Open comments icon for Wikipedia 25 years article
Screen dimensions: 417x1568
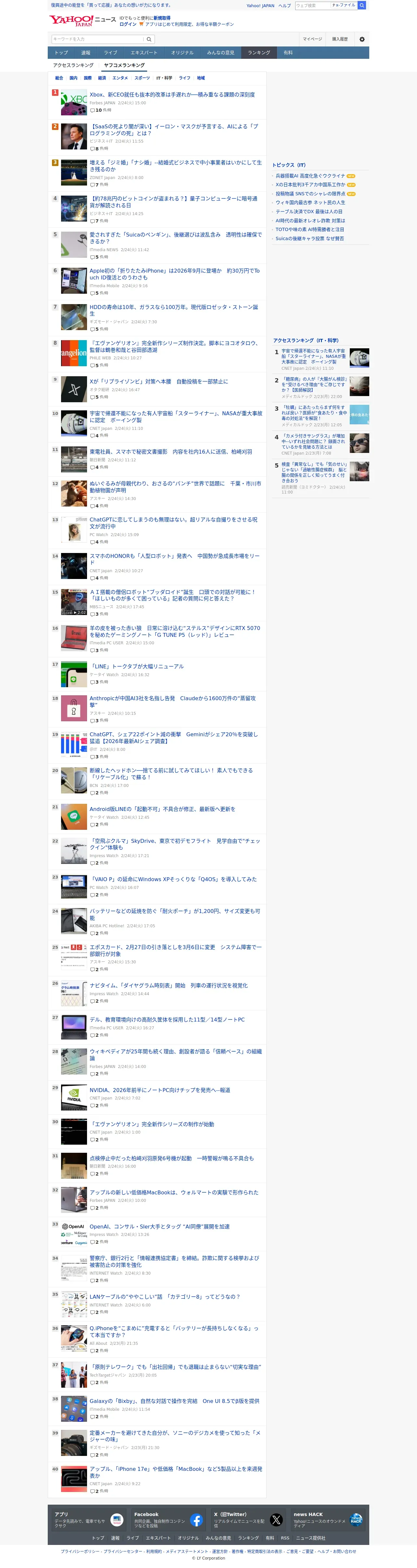click(93, 1074)
